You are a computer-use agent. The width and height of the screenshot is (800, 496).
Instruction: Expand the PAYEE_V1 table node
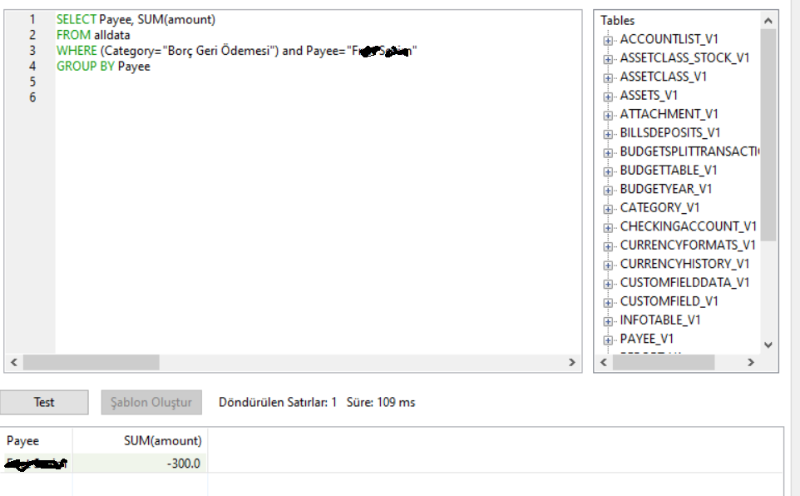[x=608, y=340]
